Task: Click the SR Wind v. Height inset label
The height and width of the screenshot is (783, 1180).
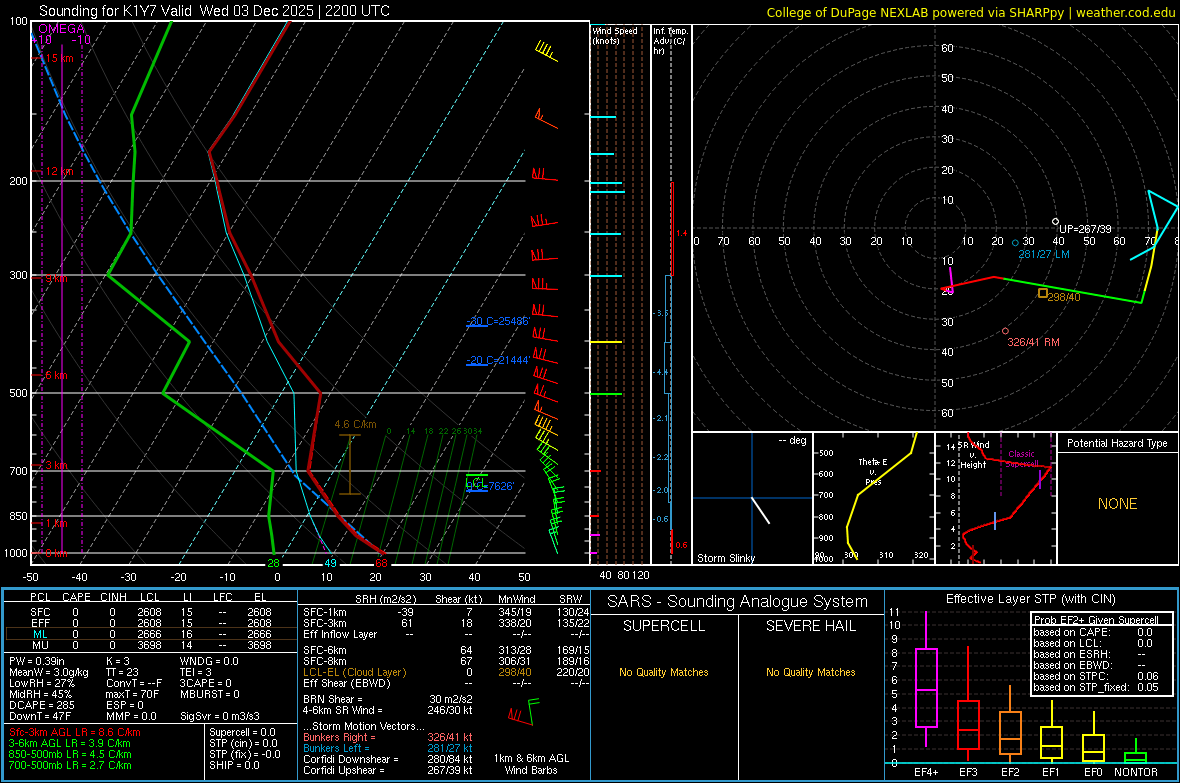Action: [974, 455]
